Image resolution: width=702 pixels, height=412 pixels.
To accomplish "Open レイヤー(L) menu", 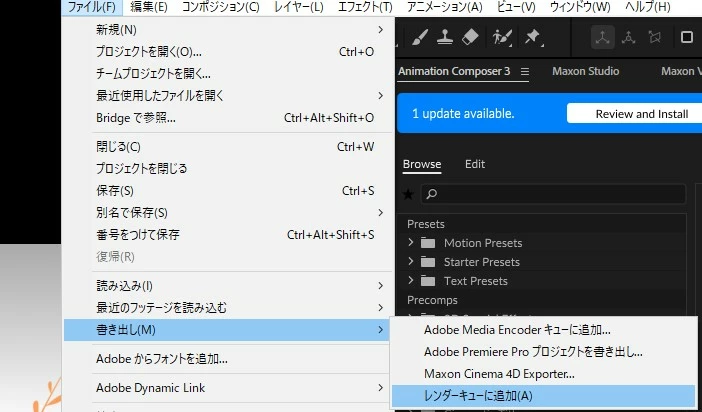I will (299, 7).
